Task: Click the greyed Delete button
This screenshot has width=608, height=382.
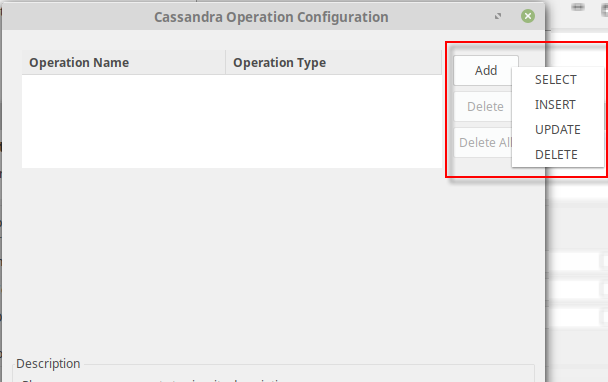Action: (x=484, y=106)
